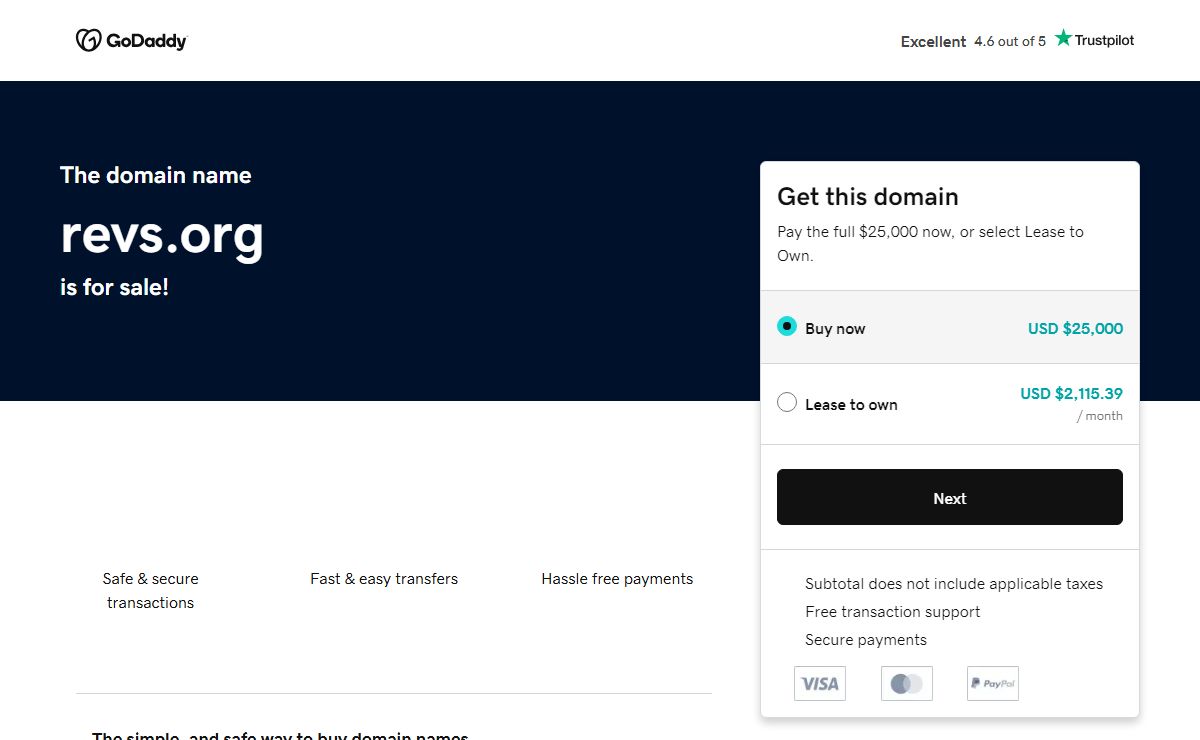Click 'Free transaction support' text
The width and height of the screenshot is (1200, 740).
click(x=892, y=611)
